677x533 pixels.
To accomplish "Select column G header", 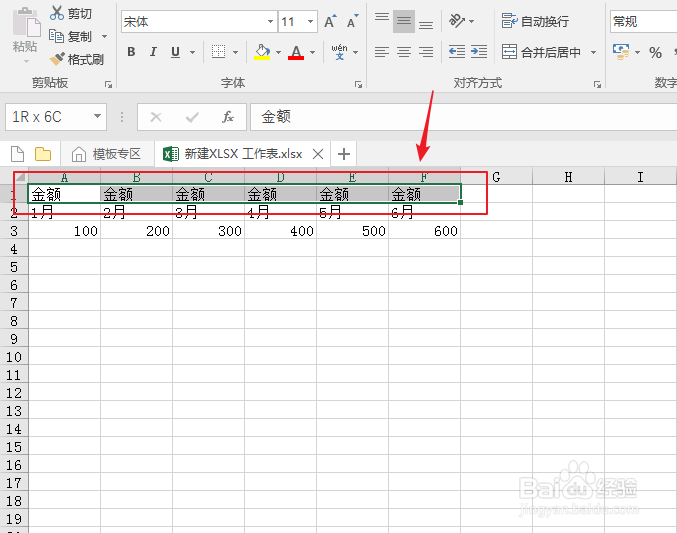I will [x=497, y=177].
